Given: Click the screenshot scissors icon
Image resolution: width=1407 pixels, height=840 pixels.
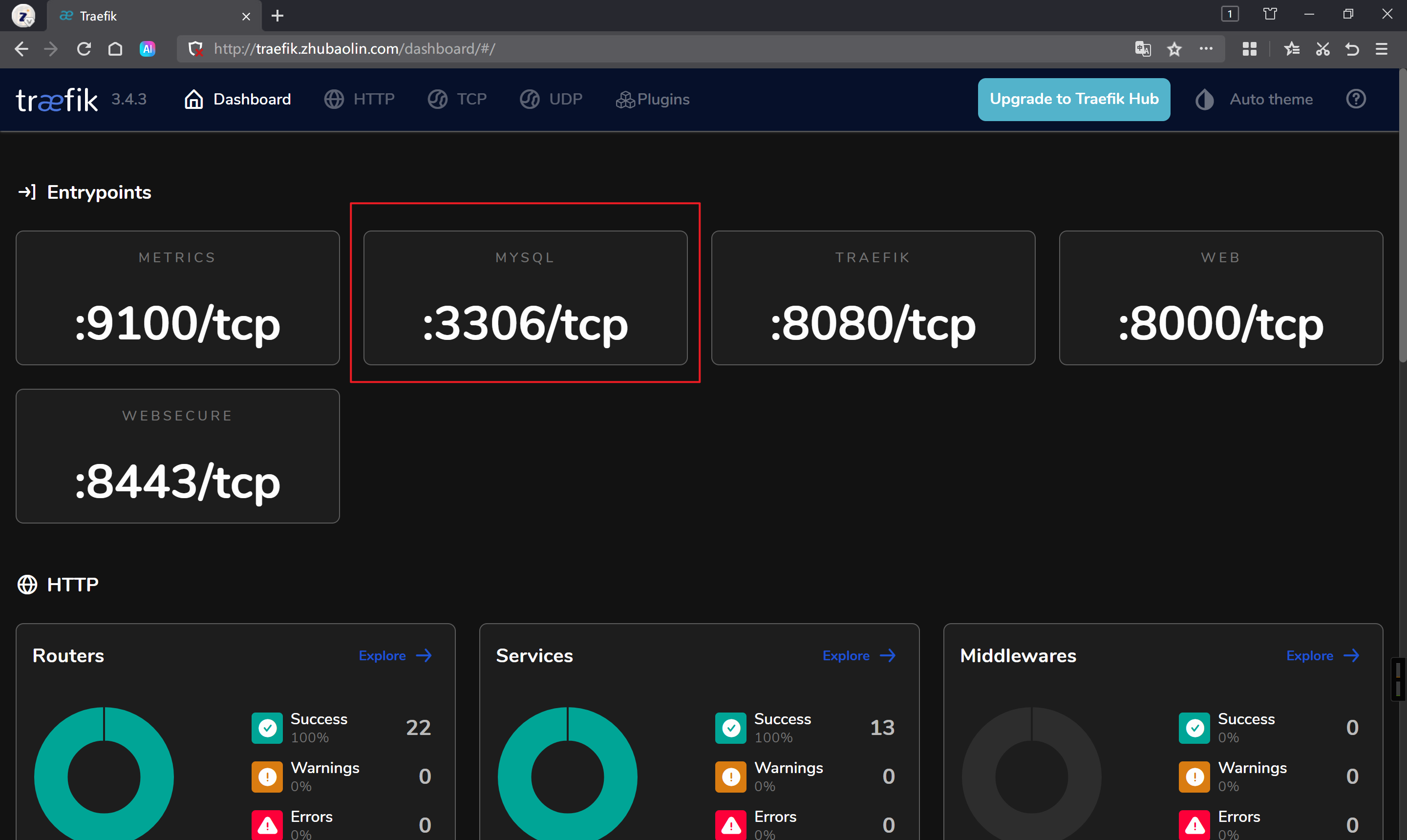Looking at the screenshot, I should click(x=1322, y=49).
